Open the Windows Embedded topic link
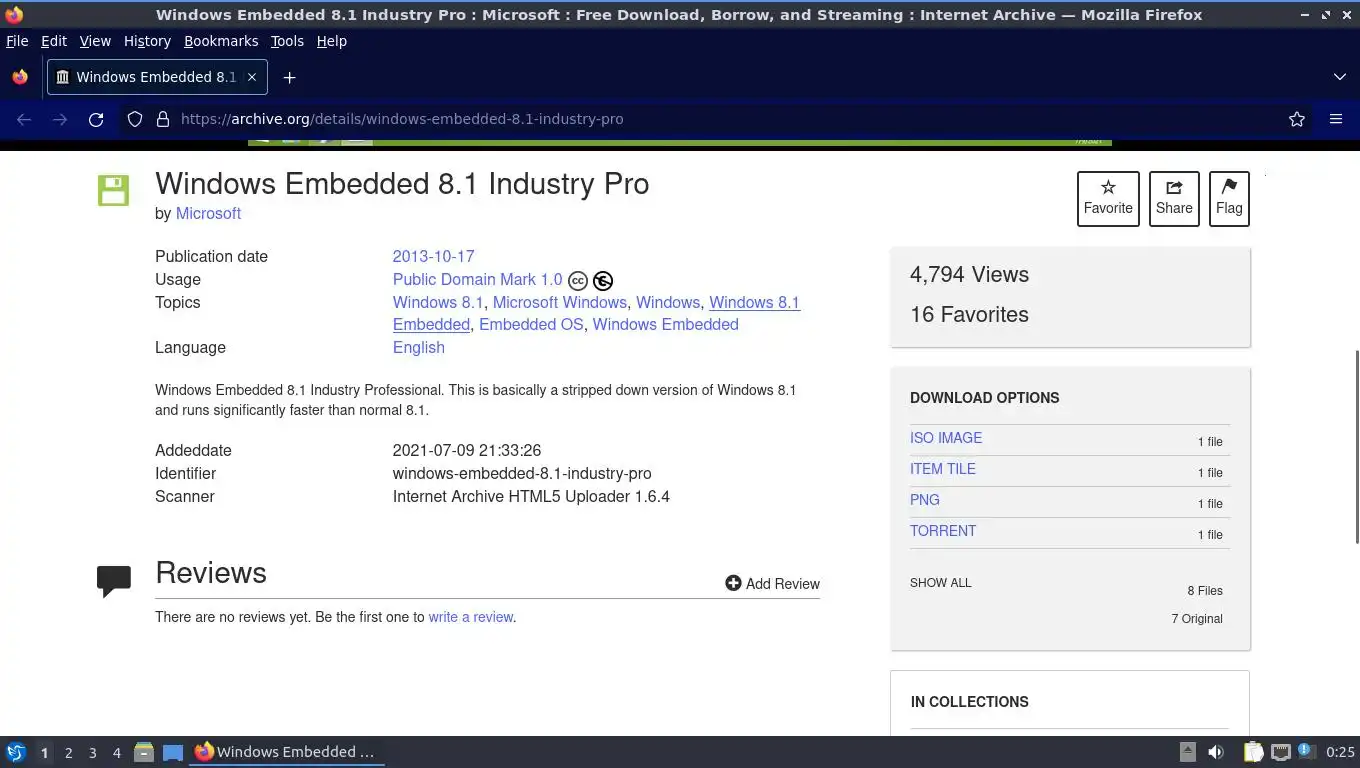 665,324
